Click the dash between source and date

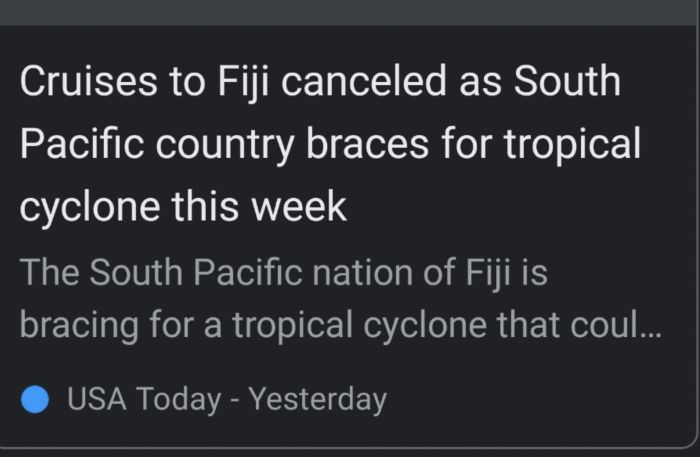[234, 400]
